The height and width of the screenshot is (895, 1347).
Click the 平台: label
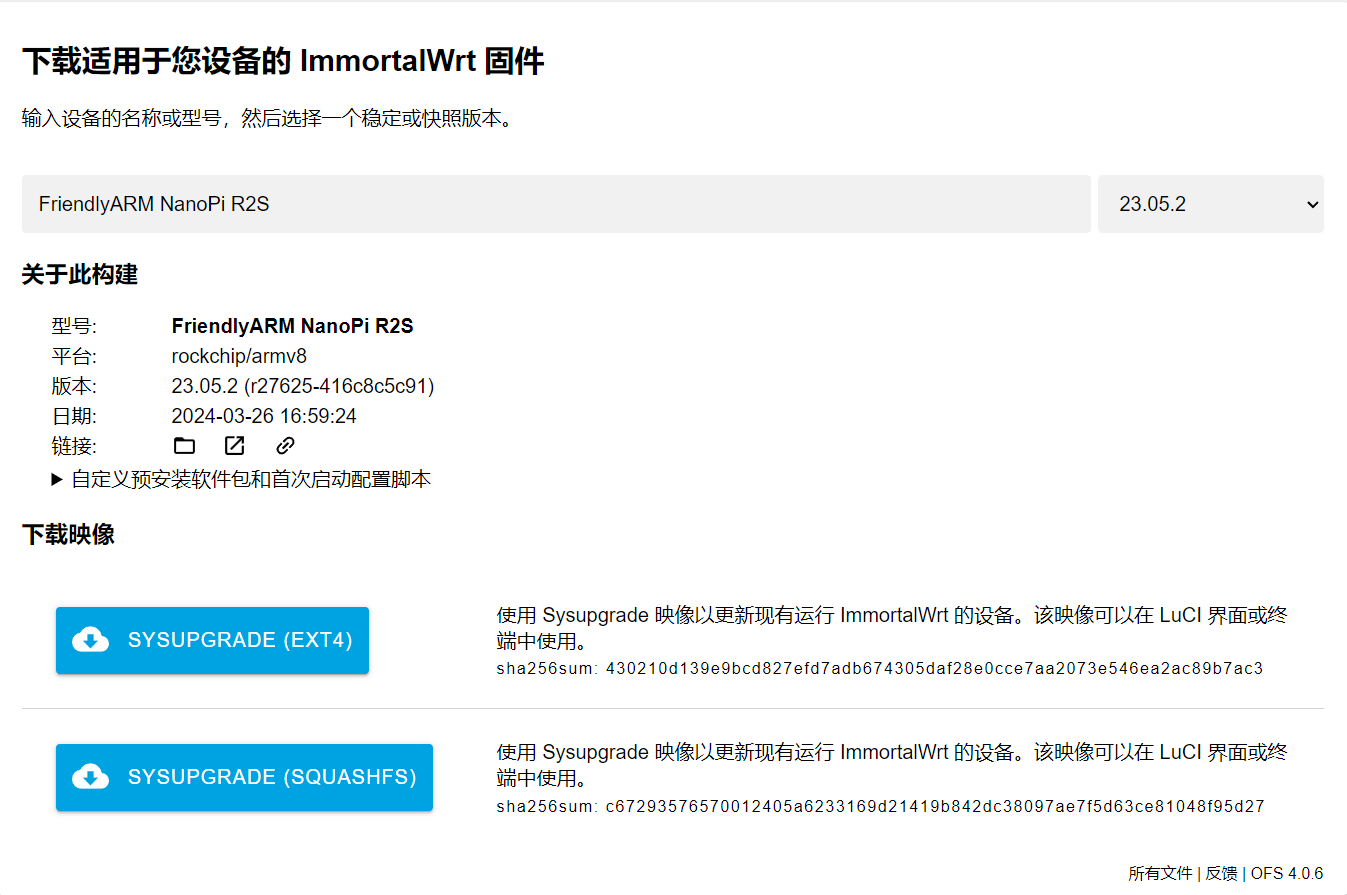pos(74,356)
